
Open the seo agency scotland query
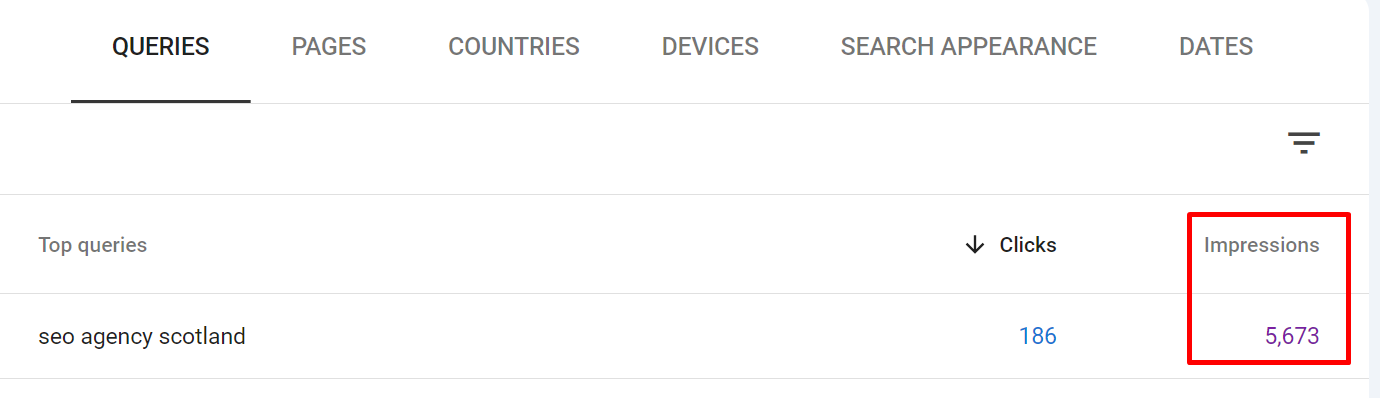coord(142,336)
